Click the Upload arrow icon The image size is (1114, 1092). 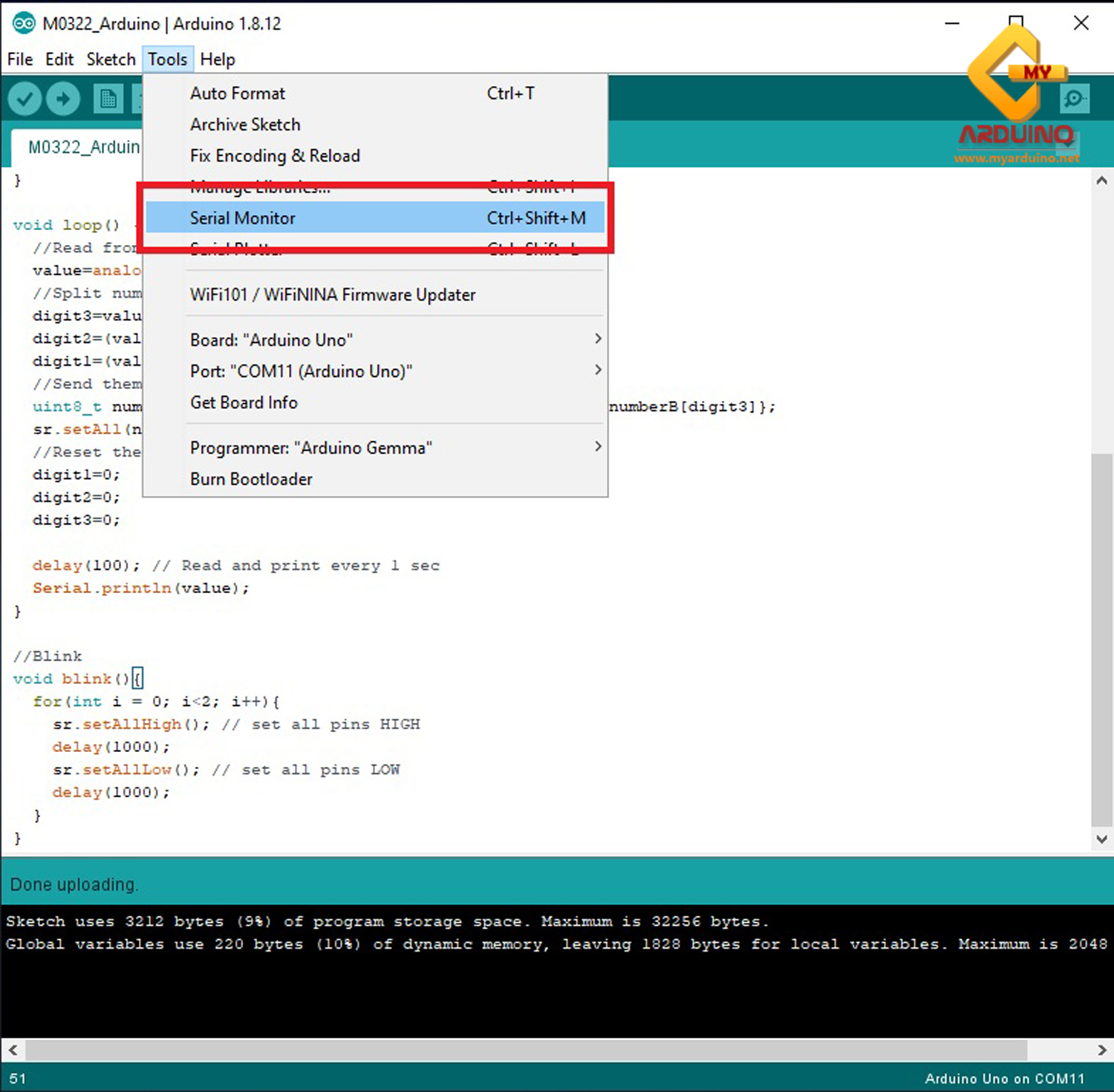pos(63,99)
